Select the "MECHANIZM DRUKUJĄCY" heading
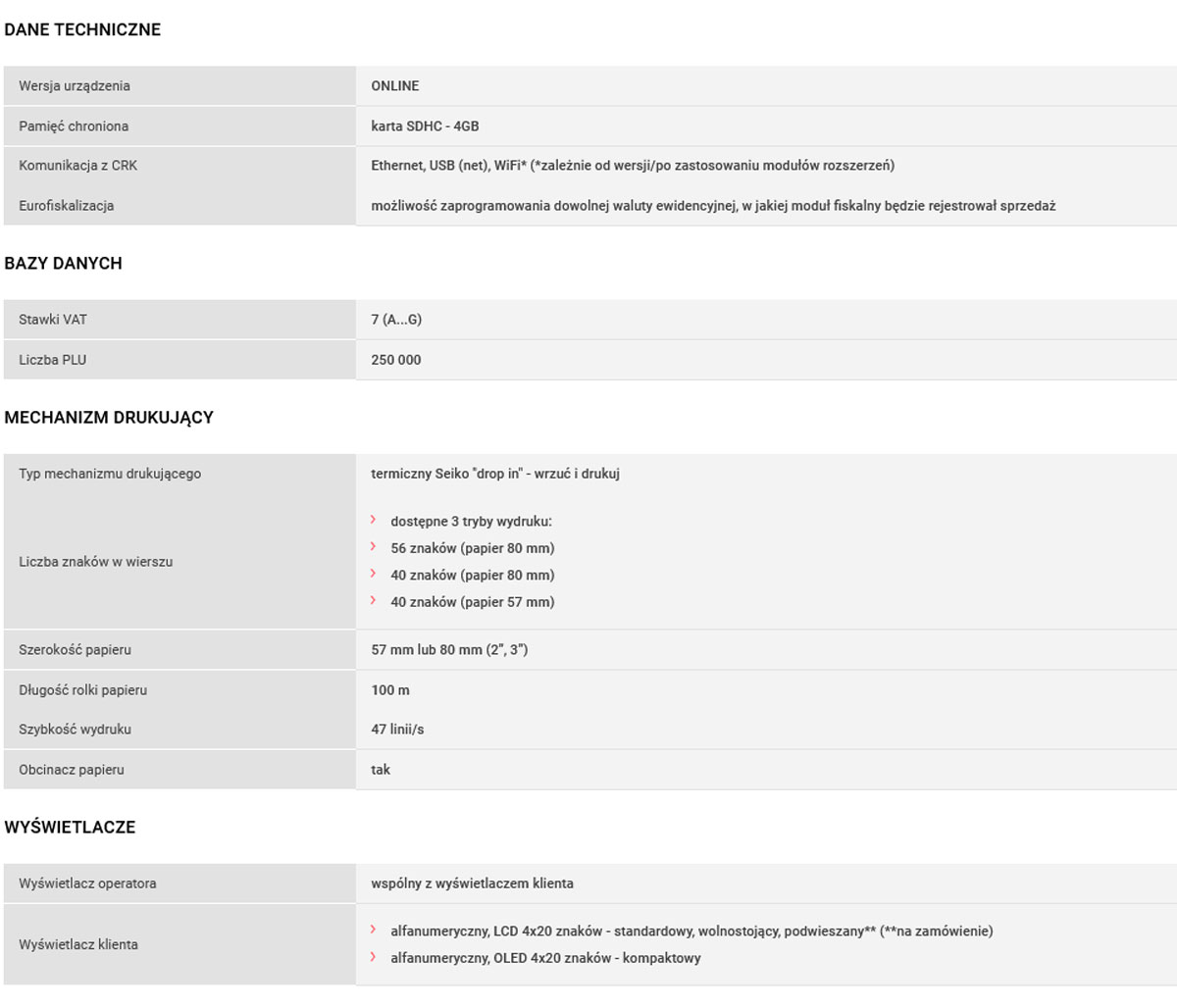This screenshot has height=1008, width=1177. tap(109, 418)
